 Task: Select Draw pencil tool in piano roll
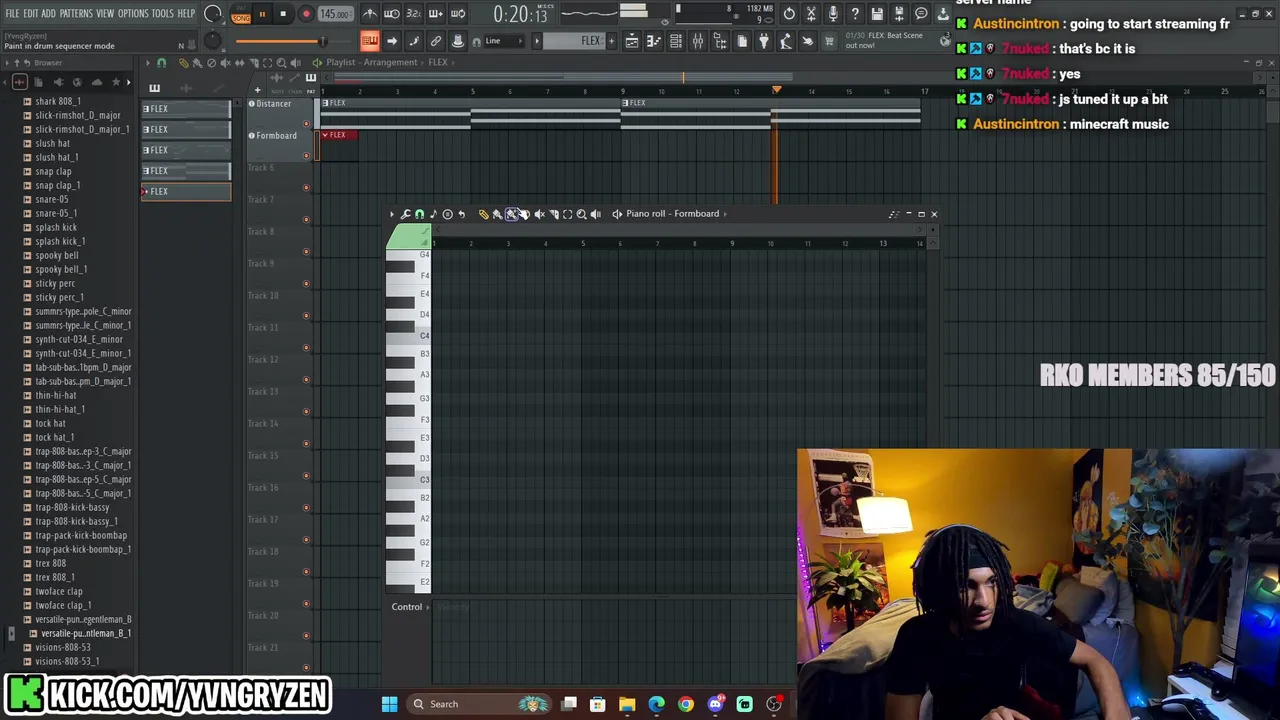click(x=483, y=214)
